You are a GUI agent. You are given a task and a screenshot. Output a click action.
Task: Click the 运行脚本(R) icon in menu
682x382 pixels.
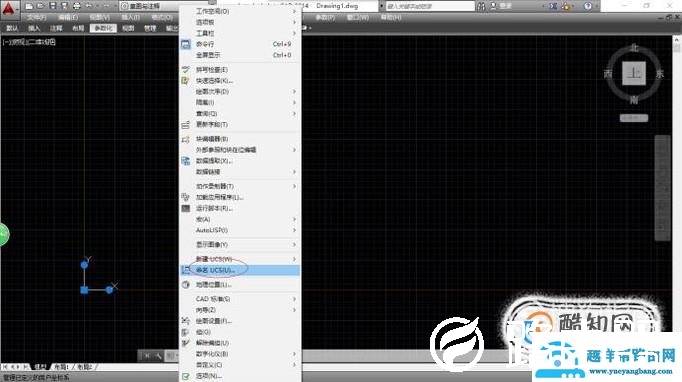(x=186, y=208)
